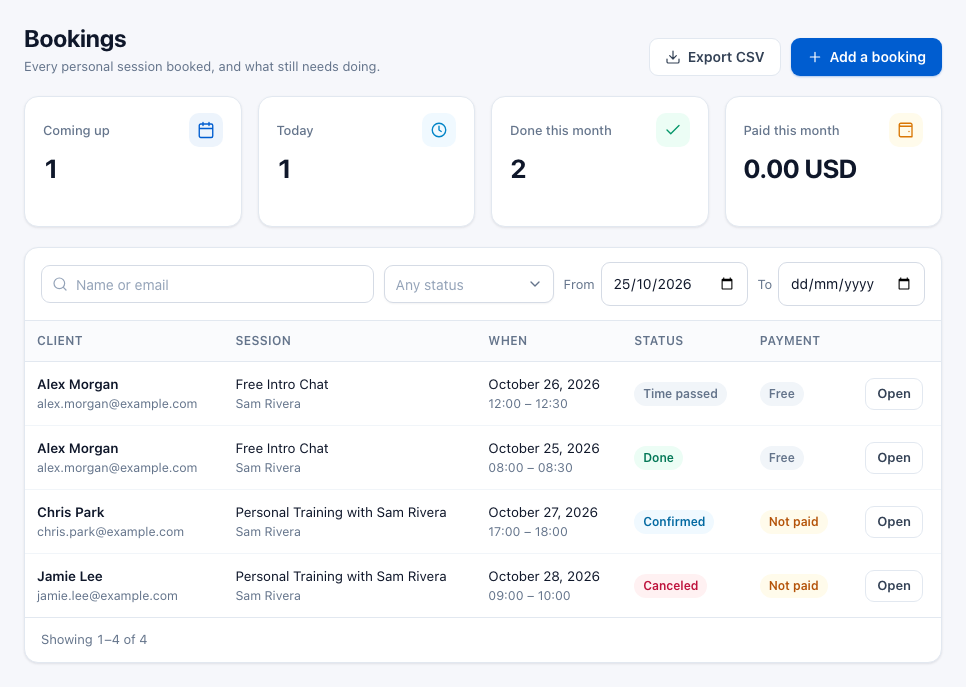Open the To date calendar picker icon

[x=904, y=284]
